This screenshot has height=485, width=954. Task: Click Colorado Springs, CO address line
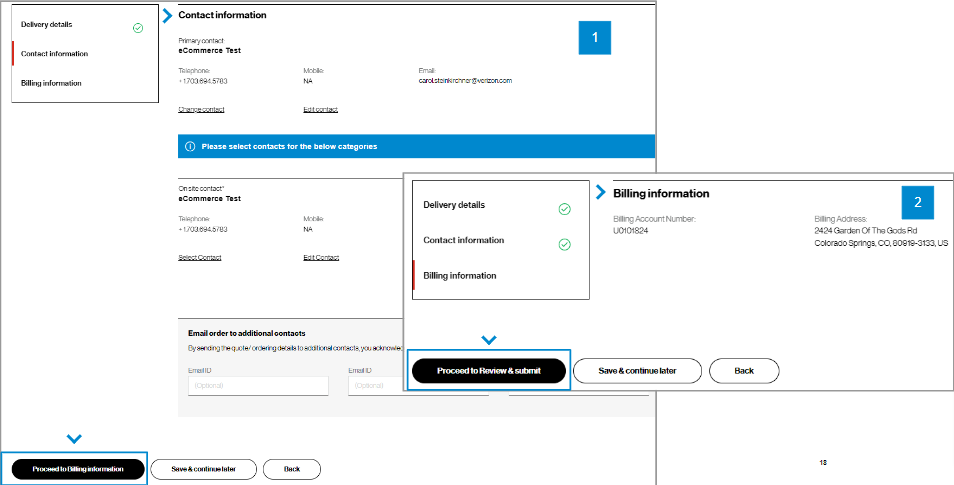(881, 243)
